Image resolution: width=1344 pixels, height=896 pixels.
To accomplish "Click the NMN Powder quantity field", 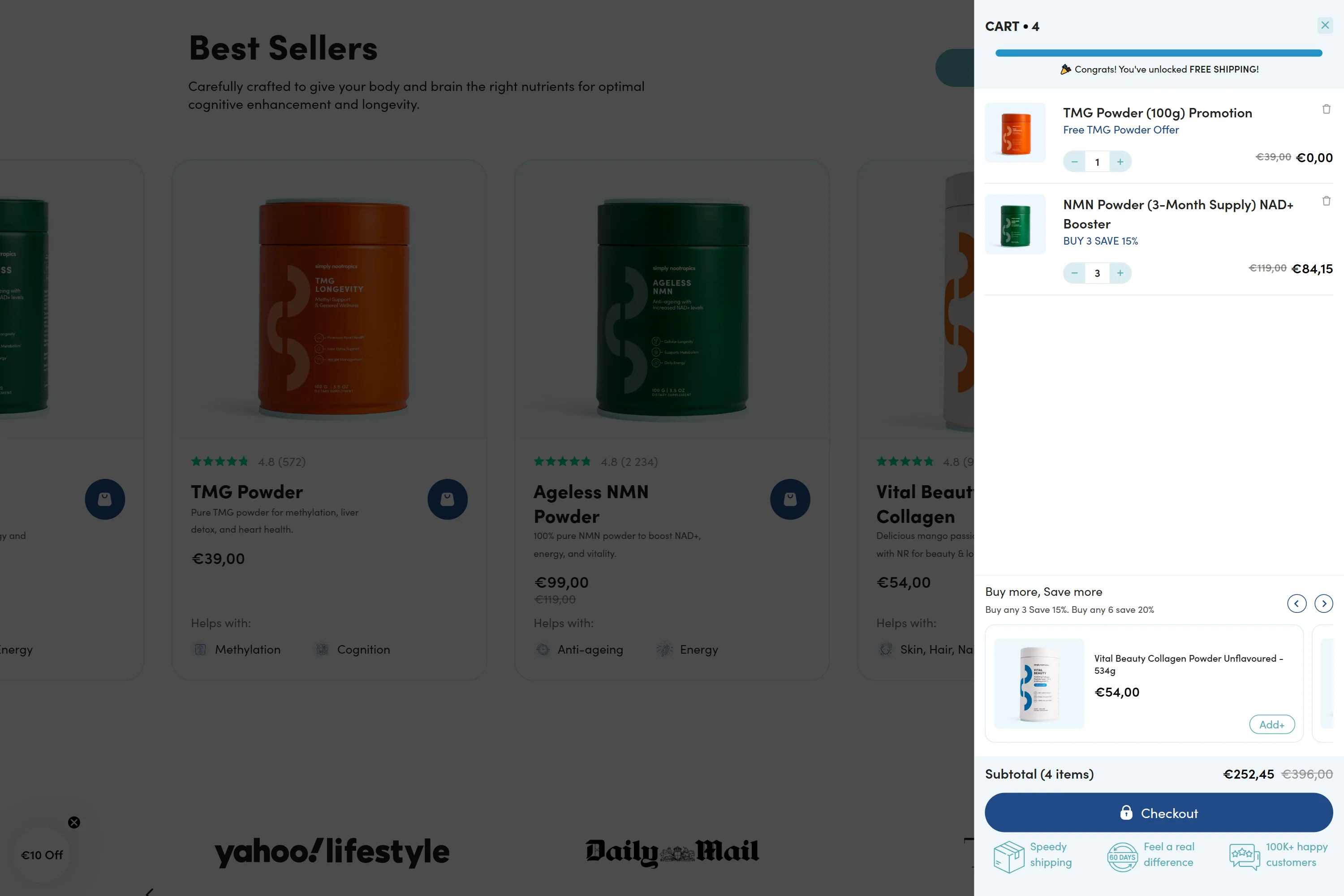I will 1097,273.
